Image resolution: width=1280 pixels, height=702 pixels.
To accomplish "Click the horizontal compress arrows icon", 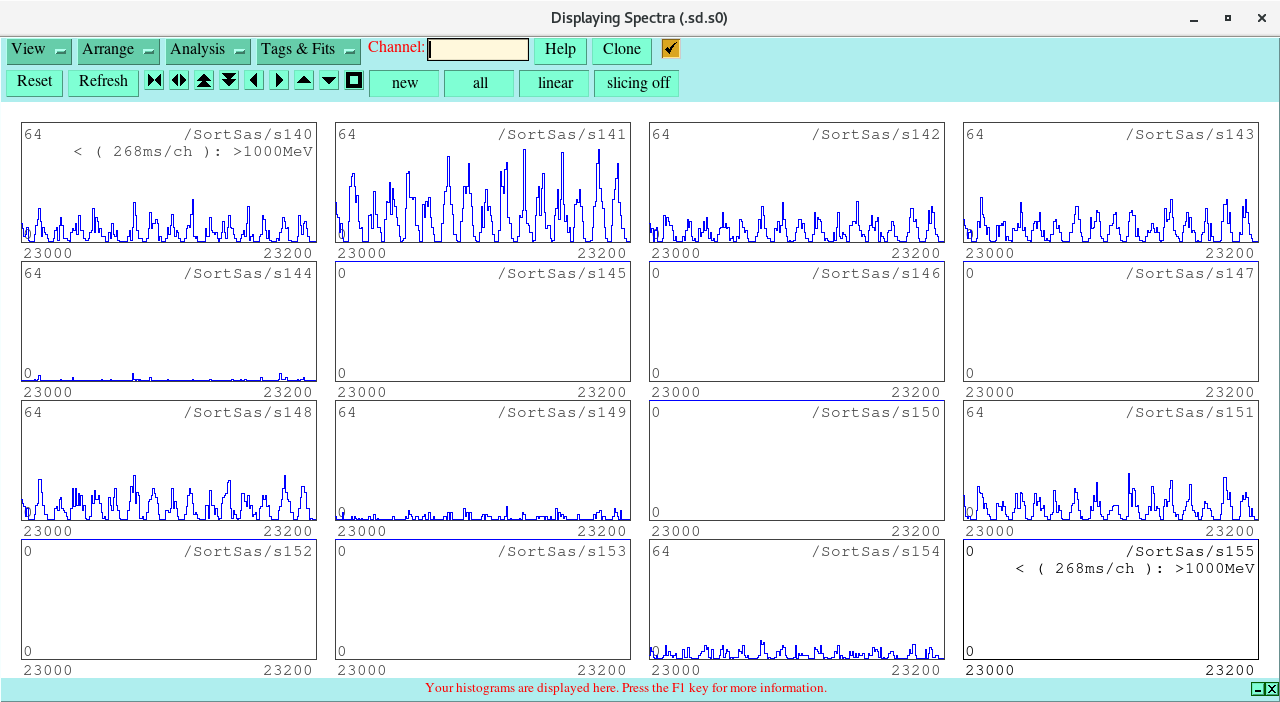I will (x=154, y=81).
